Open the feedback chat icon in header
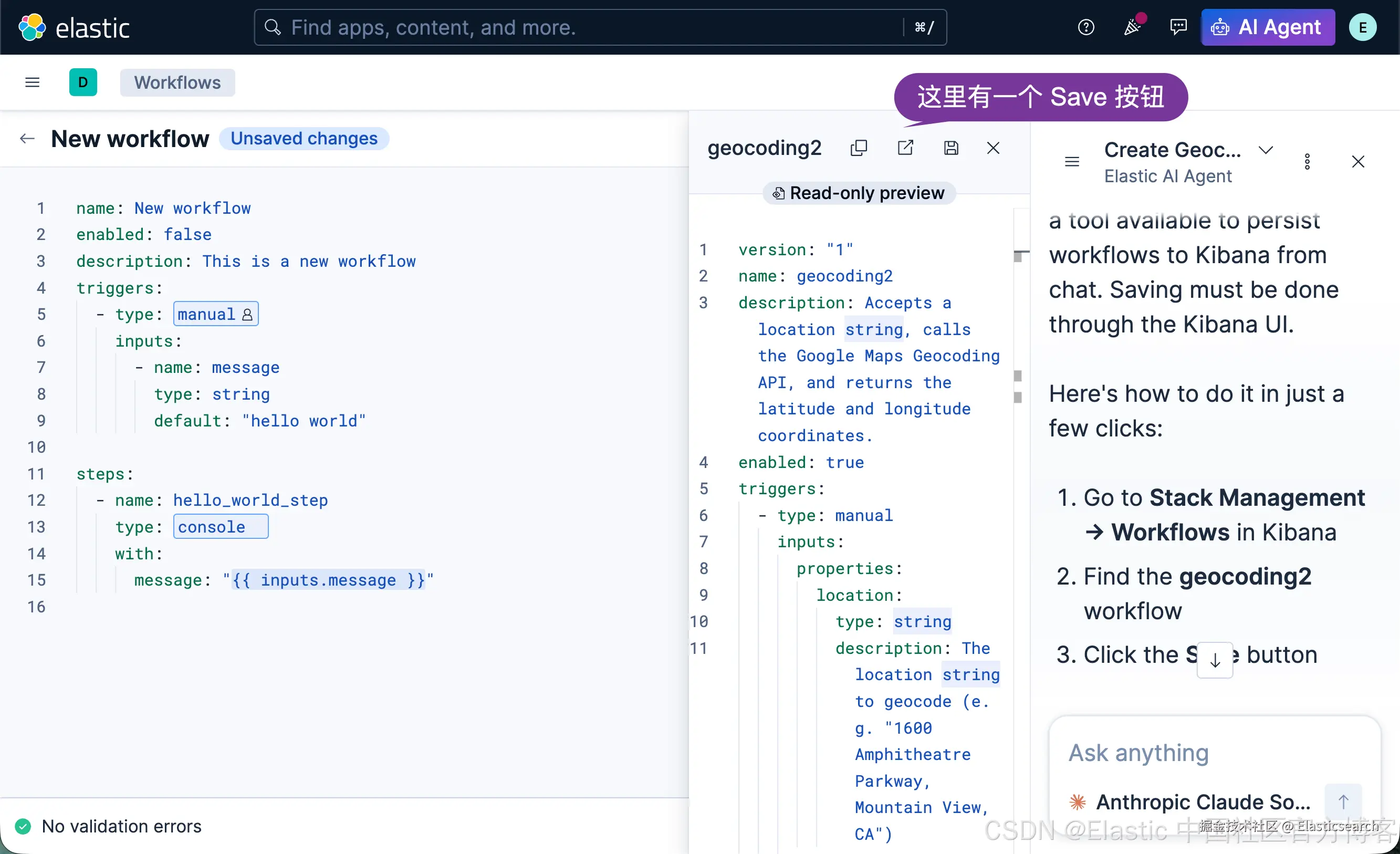Screen dimensions: 1400x854 point(1178,27)
